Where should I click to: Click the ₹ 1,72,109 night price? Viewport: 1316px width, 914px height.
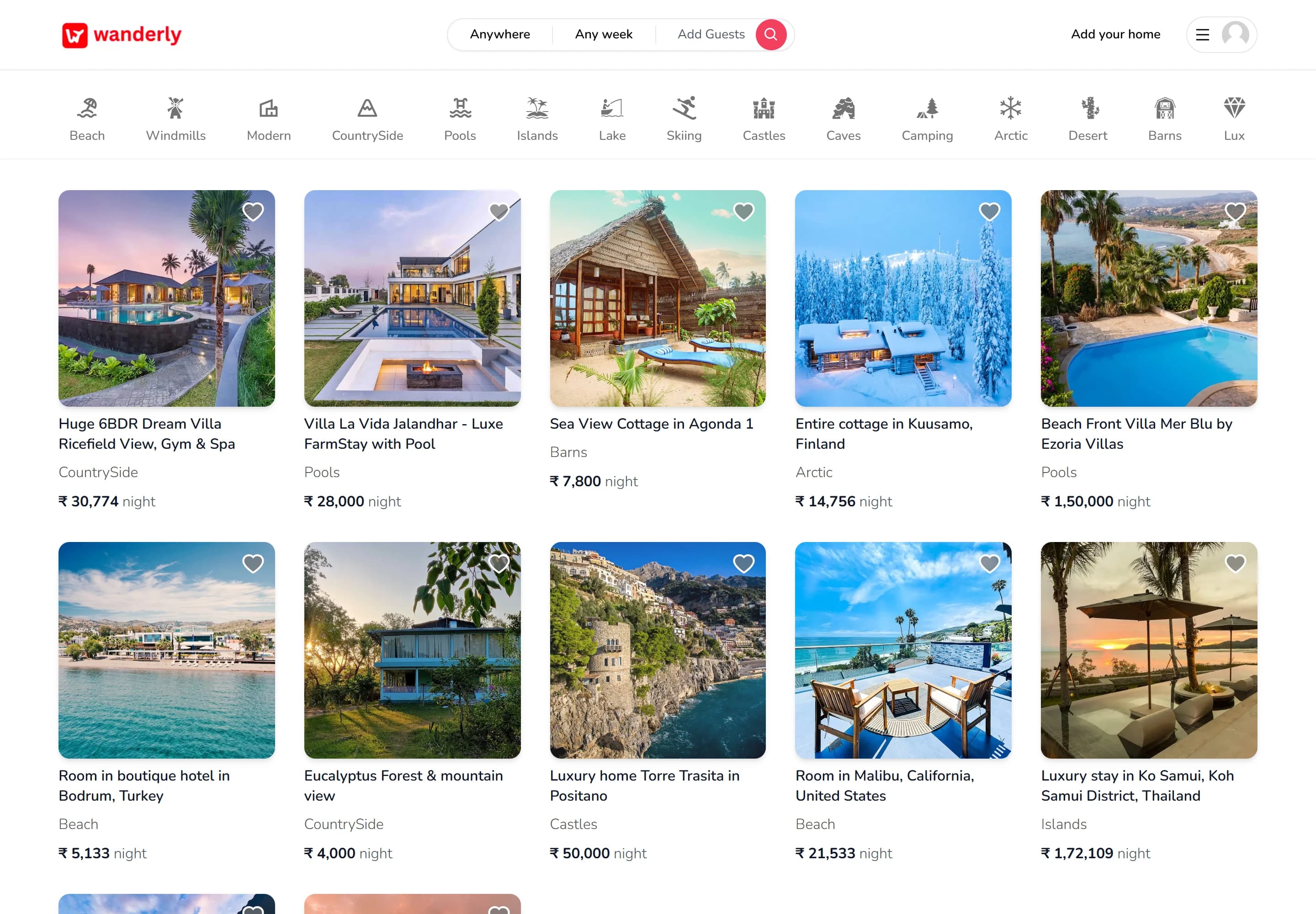pos(1095,853)
